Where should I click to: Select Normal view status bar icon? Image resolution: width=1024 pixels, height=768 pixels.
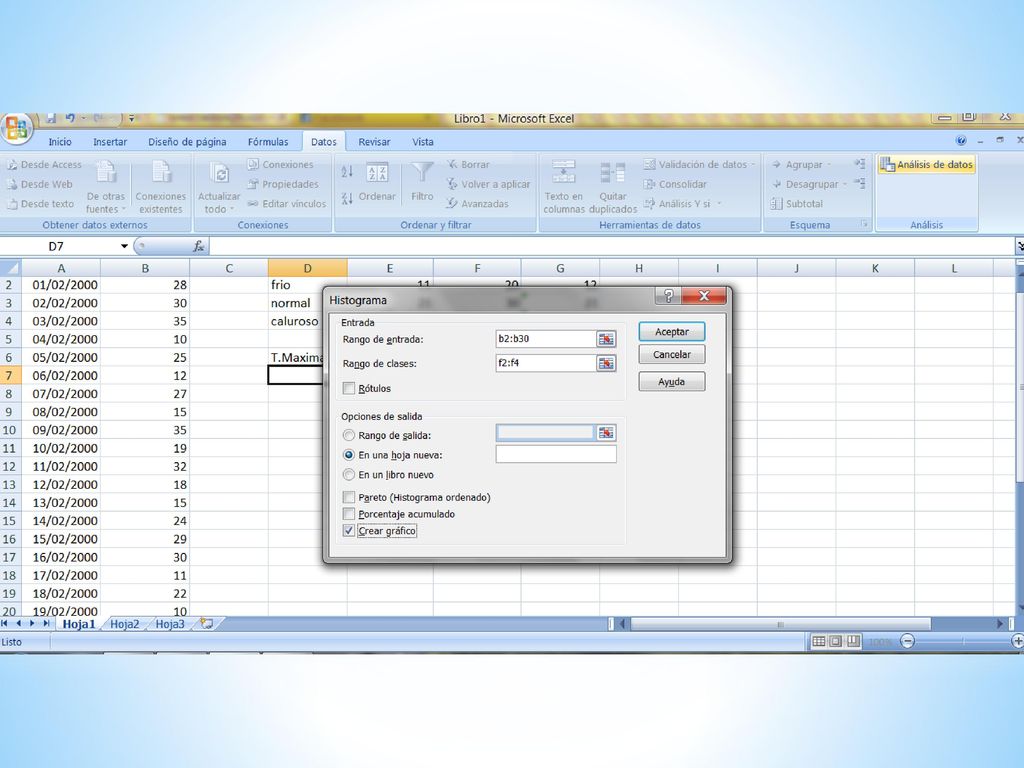point(818,641)
